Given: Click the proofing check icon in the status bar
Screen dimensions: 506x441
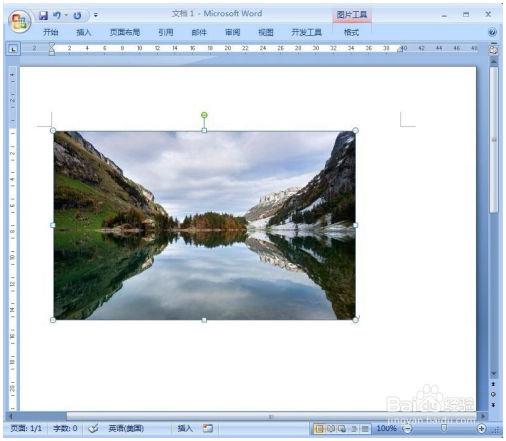Looking at the screenshot, I should [x=93, y=428].
